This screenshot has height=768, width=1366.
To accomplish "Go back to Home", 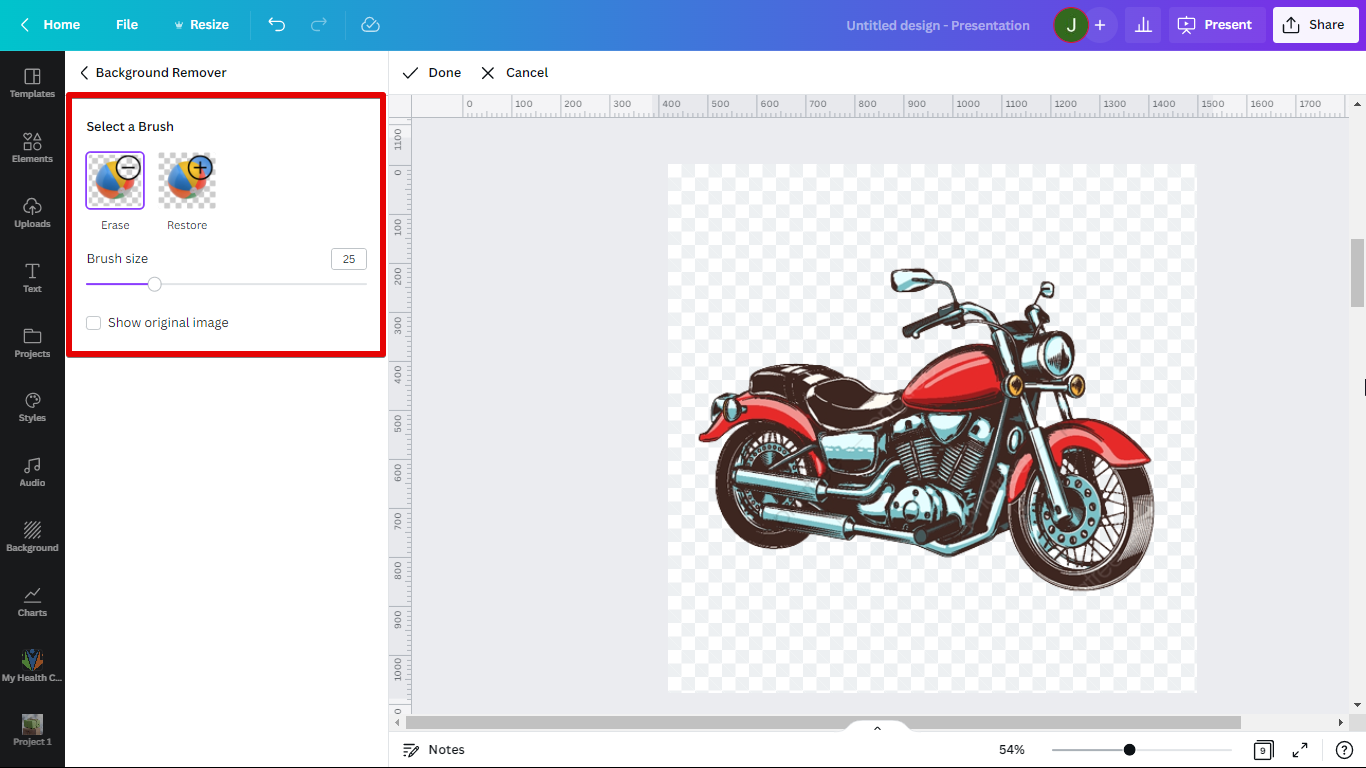I will [x=50, y=25].
